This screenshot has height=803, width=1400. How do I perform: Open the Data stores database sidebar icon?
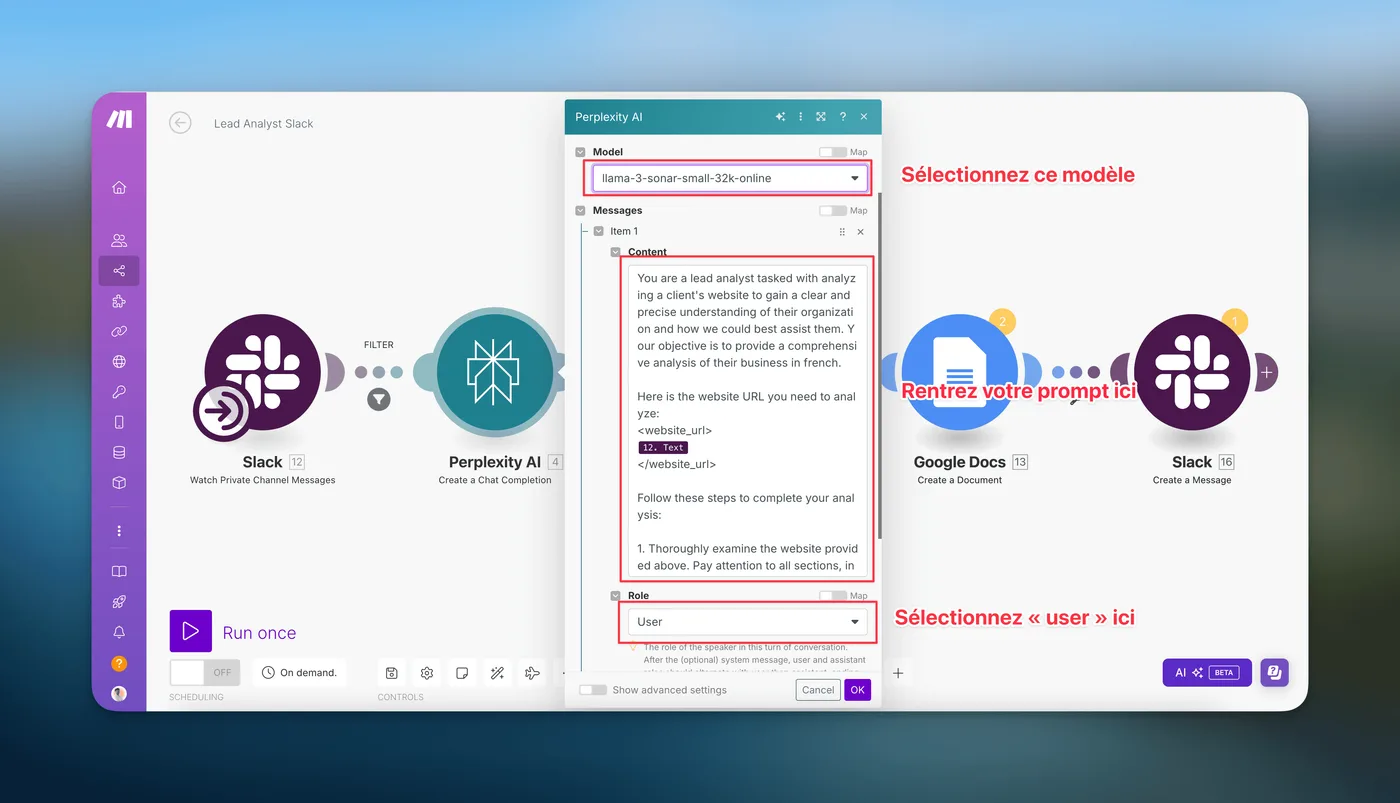[119, 453]
